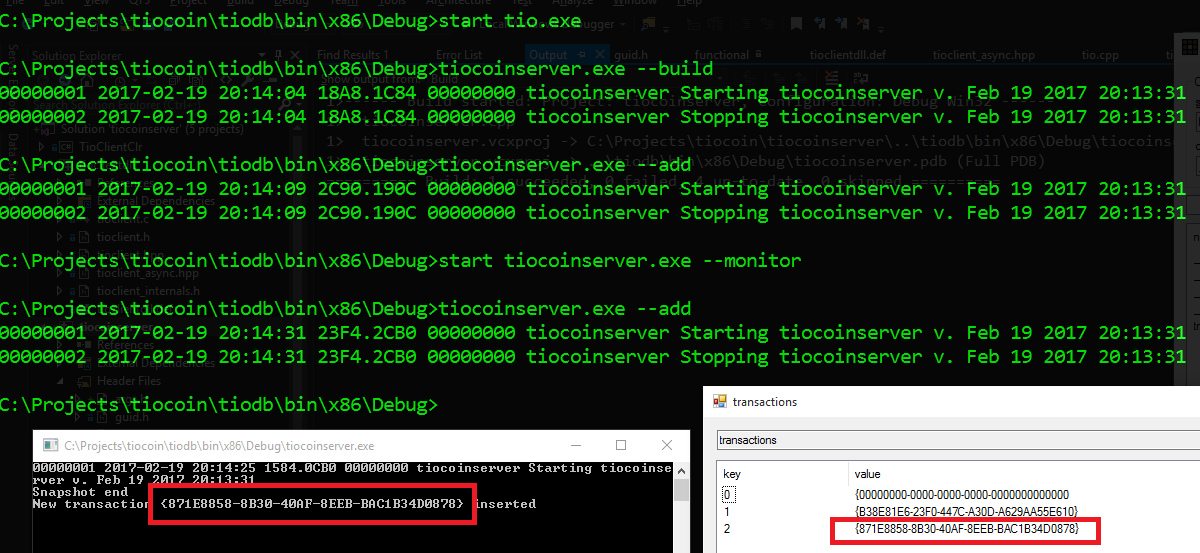The image size is (1200, 553).
Task: Select the all-zeros GUID value cell
Action: (x=960, y=494)
